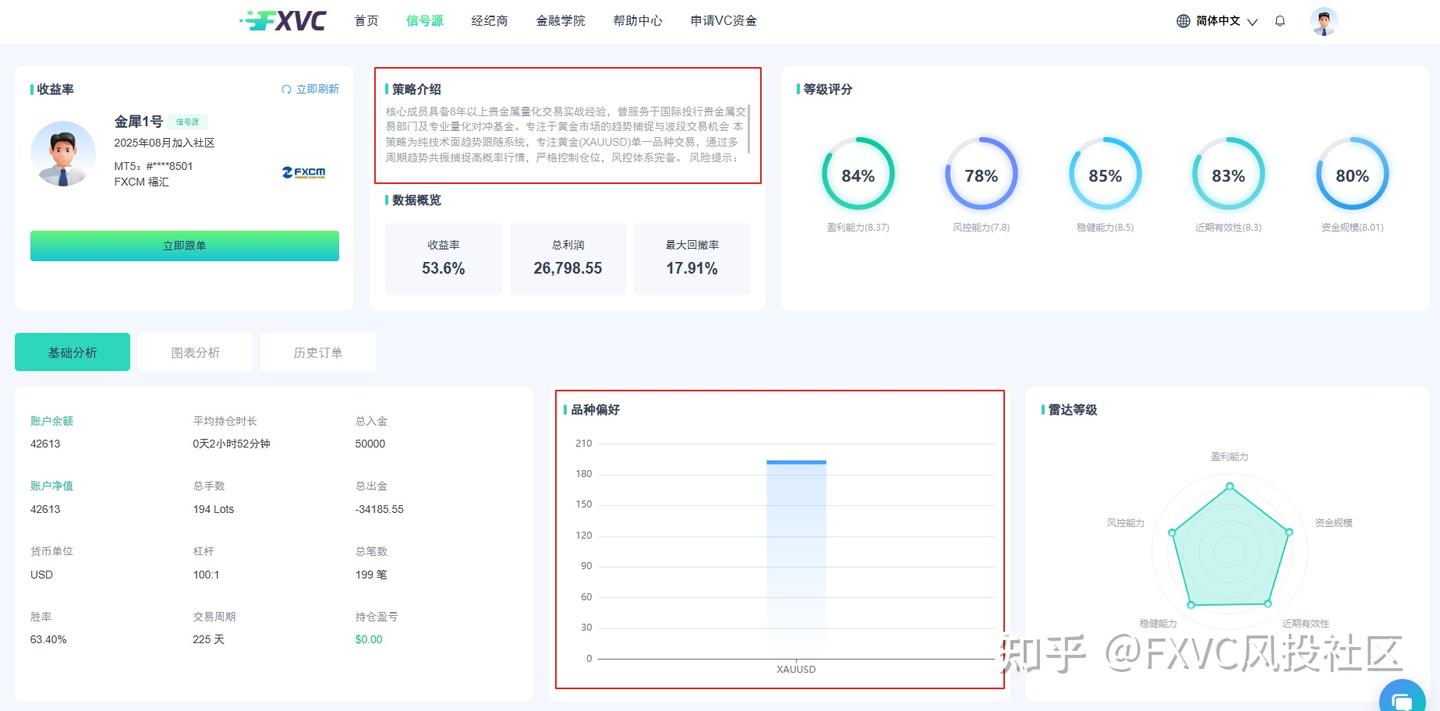1440x711 pixels.
Task: Click the user avatar in the top bar
Action: [x=1323, y=20]
